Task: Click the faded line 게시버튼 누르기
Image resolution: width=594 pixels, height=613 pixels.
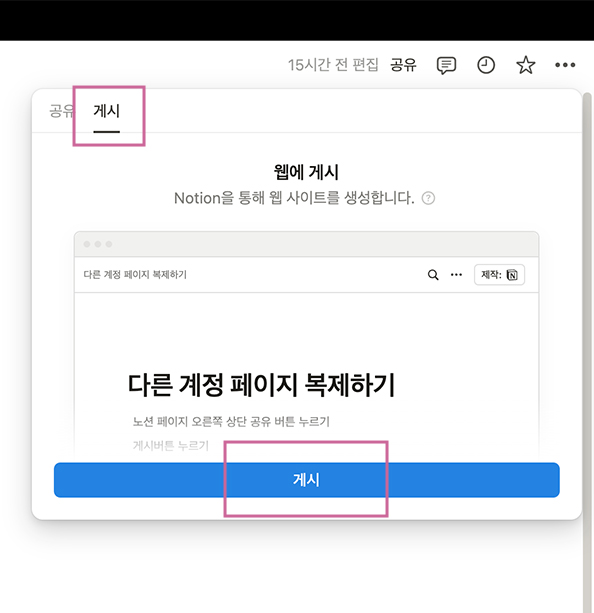Action: pyautogui.click(x=171, y=445)
